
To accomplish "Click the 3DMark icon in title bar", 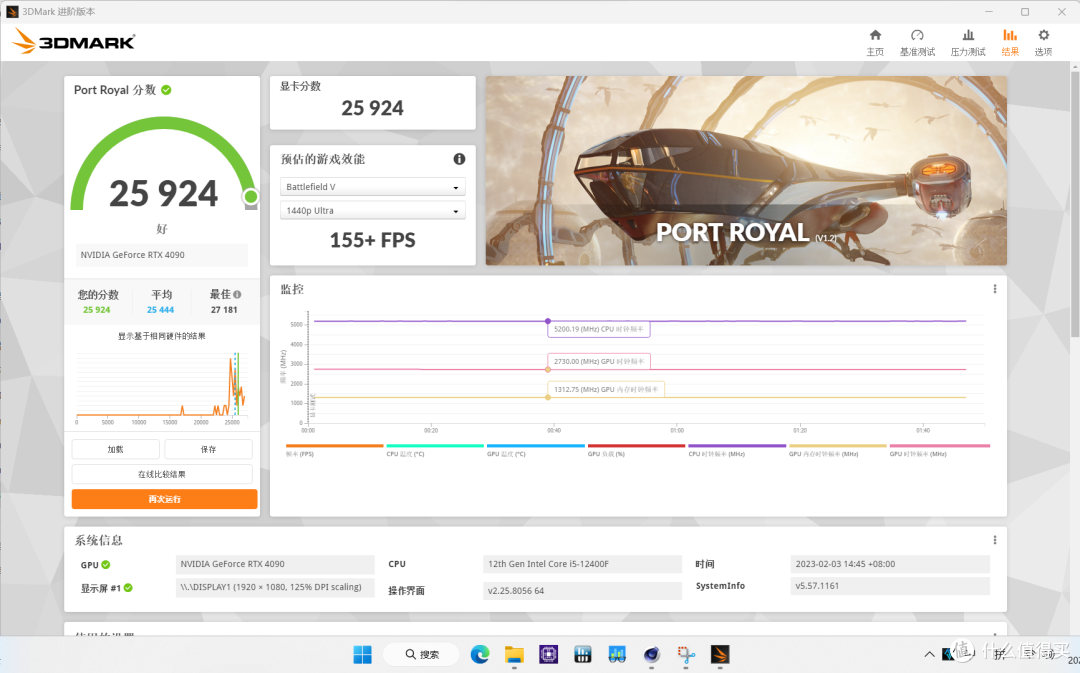I will click(x=12, y=12).
